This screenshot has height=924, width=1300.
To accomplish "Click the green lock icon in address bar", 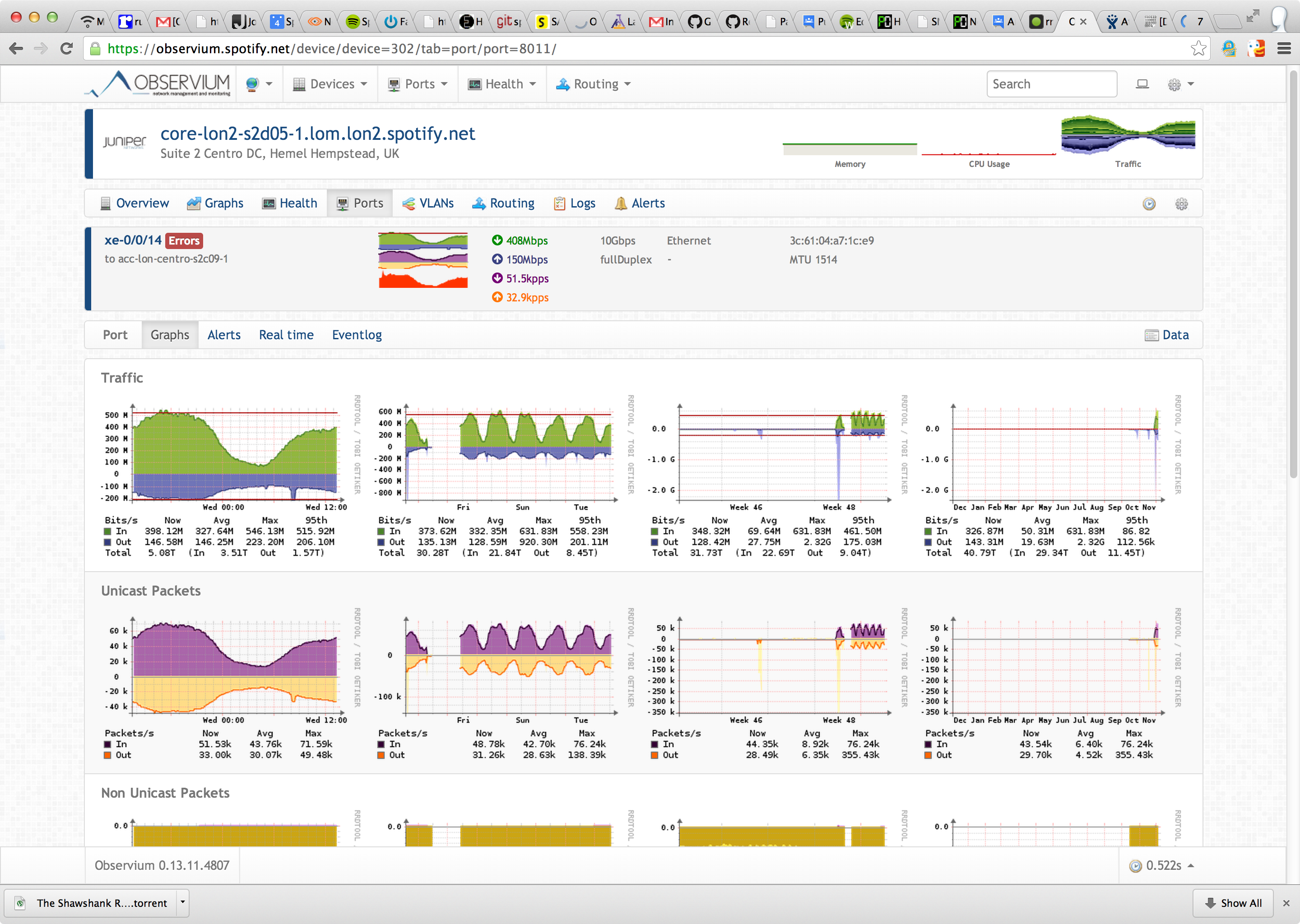I will tap(95, 48).
